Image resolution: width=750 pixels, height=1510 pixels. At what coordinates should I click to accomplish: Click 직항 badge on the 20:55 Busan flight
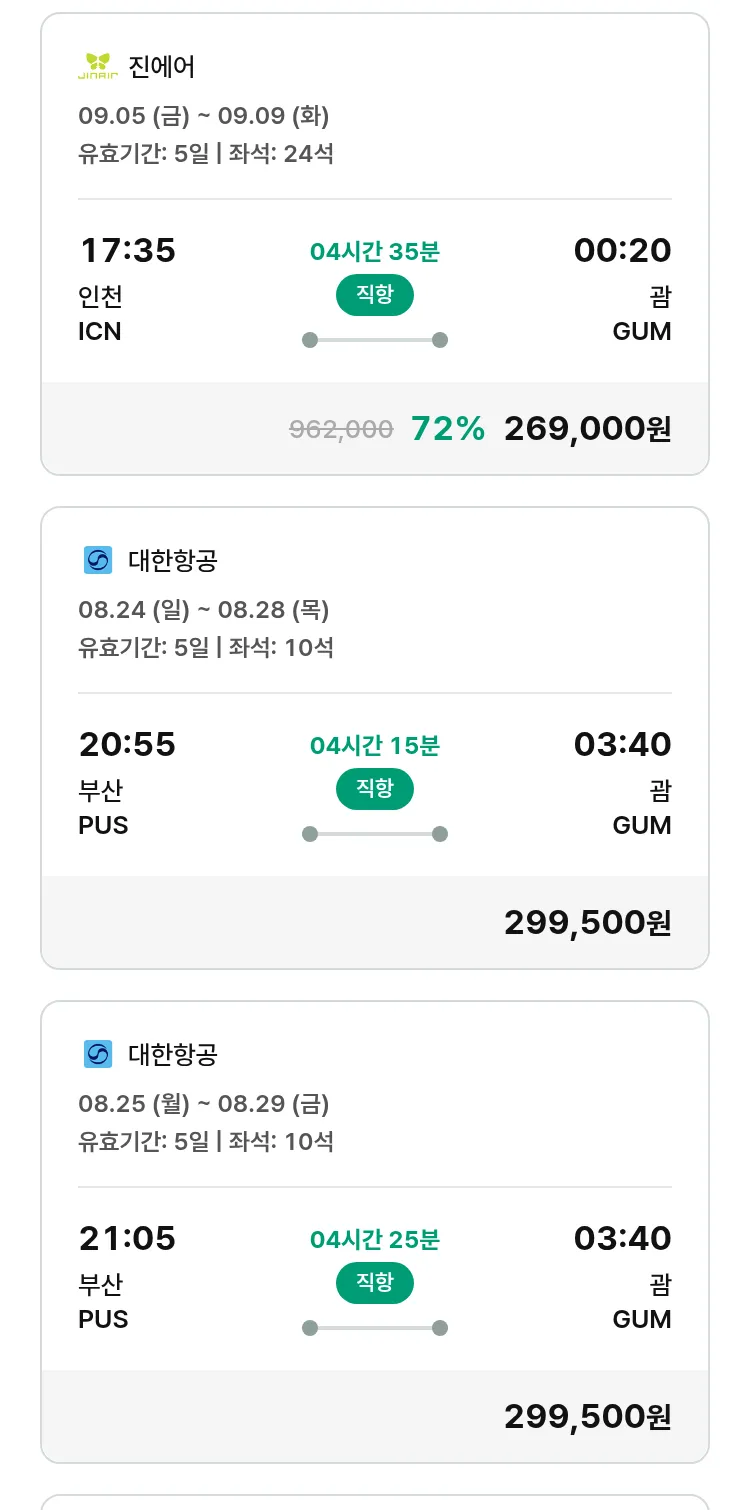pyautogui.click(x=374, y=789)
